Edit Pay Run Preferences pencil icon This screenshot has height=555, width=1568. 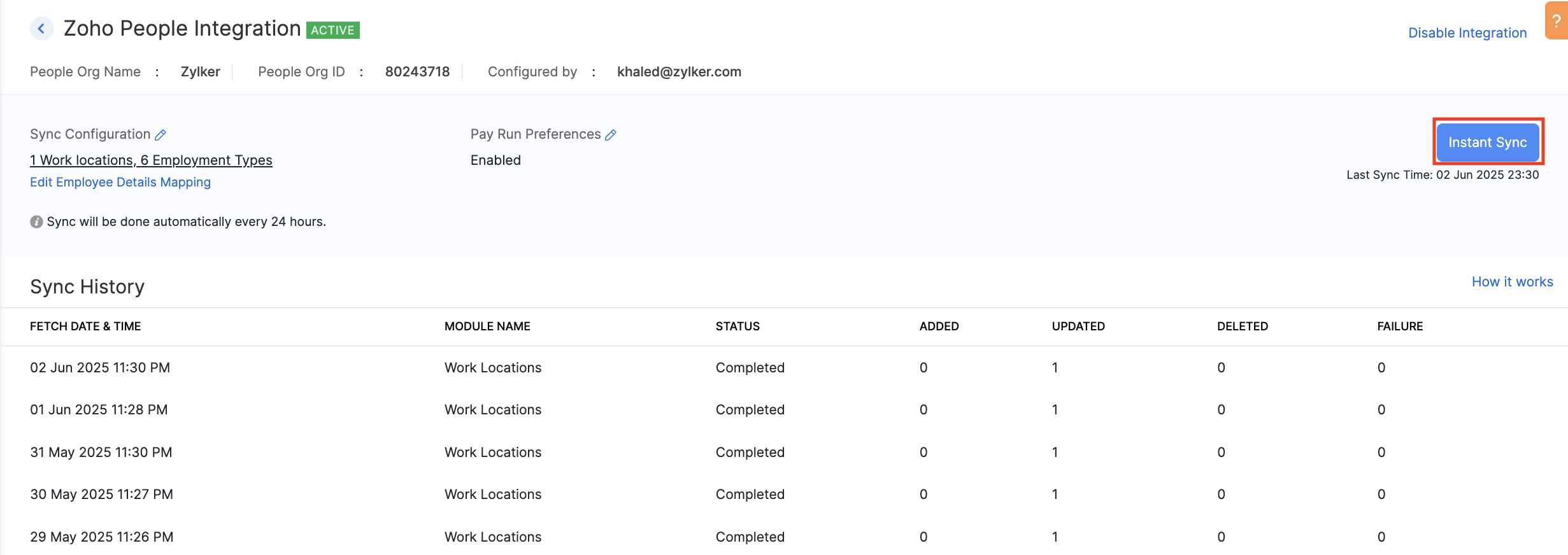(611, 135)
